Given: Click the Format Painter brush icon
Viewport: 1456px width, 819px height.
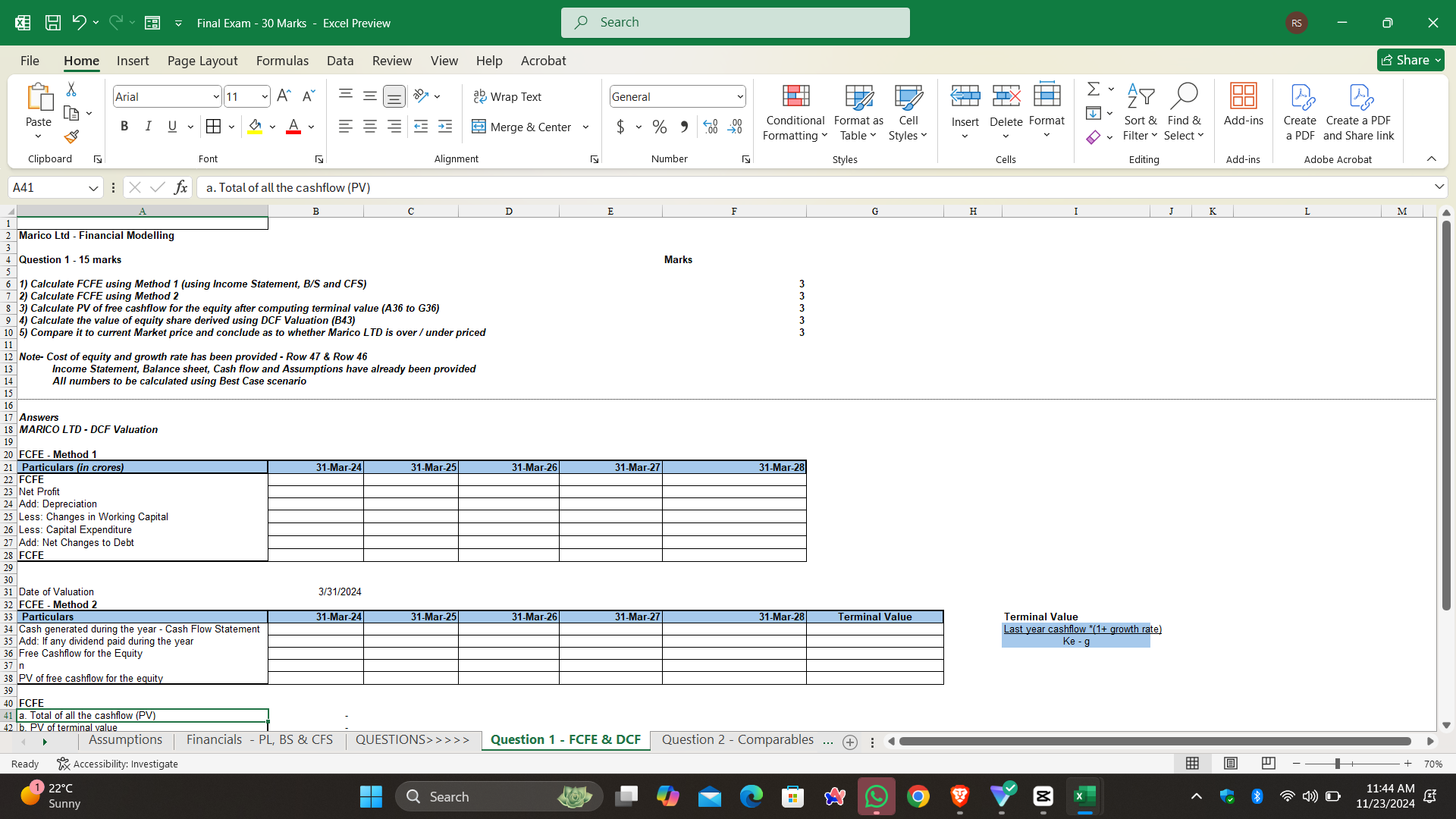Looking at the screenshot, I should pyautogui.click(x=71, y=136).
